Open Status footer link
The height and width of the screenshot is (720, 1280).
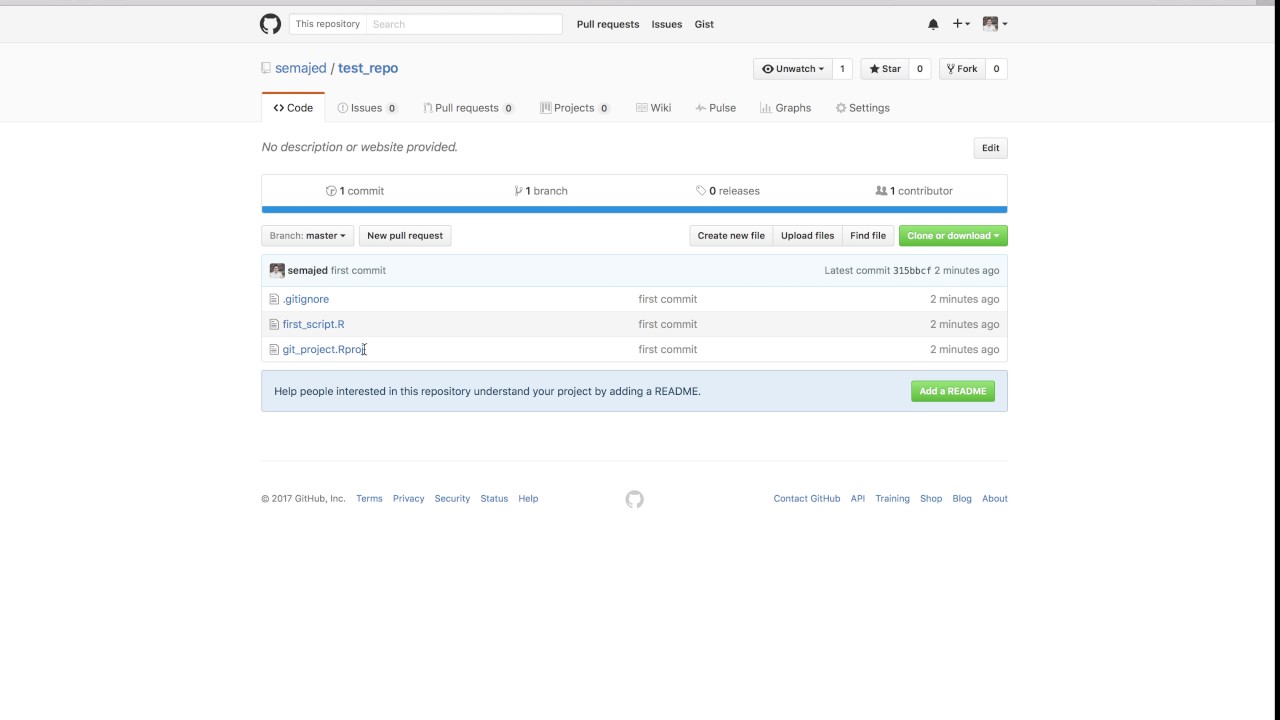click(494, 499)
